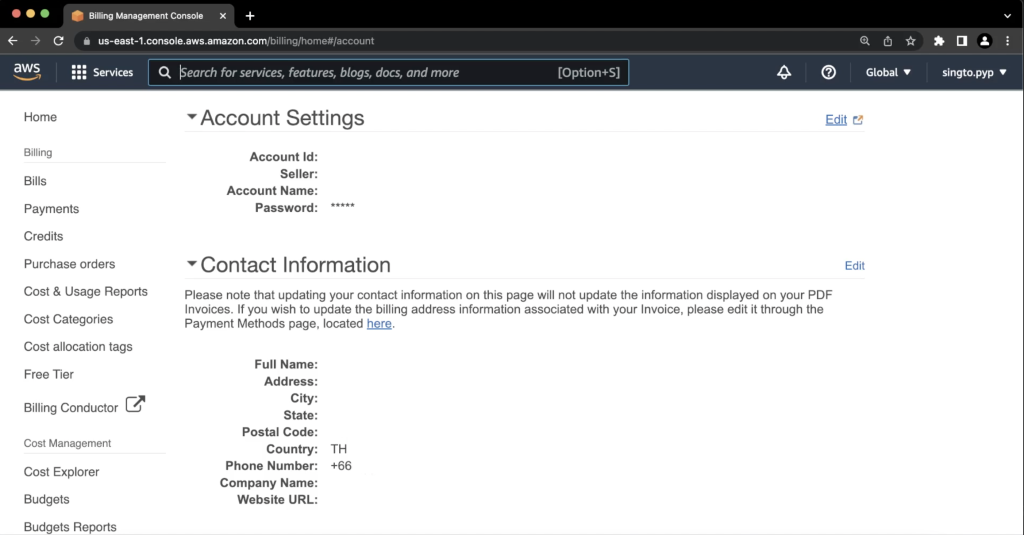Image resolution: width=1024 pixels, height=535 pixels.
Task: Open the Global region dropdown
Action: (888, 73)
